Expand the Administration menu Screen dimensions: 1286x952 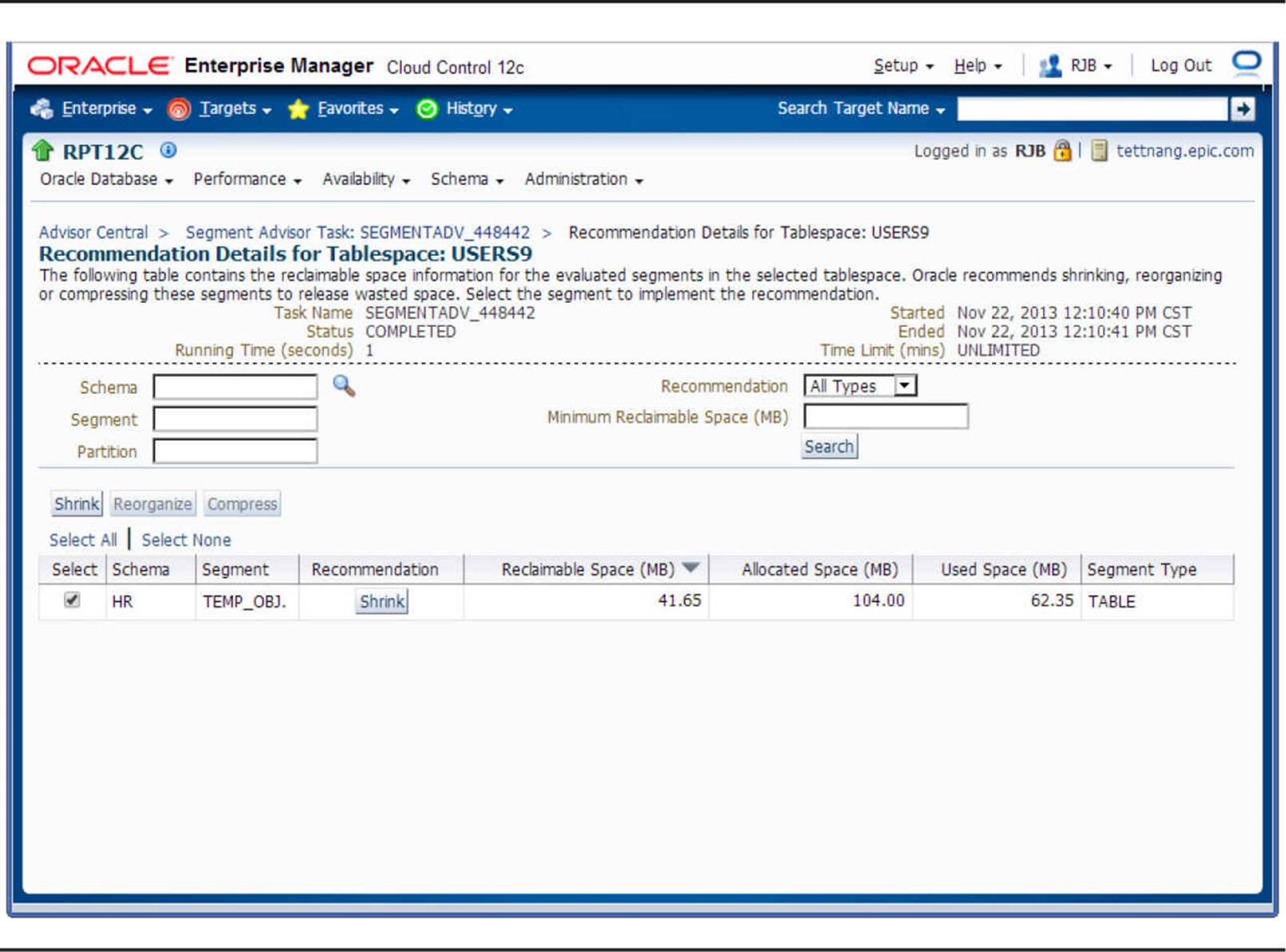tap(583, 180)
